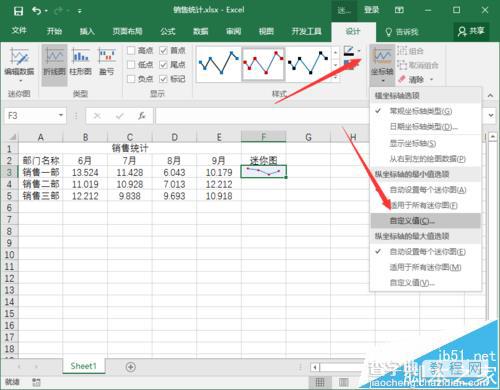Choose maximum Same for All Sparklines (M)

[x=425, y=267]
